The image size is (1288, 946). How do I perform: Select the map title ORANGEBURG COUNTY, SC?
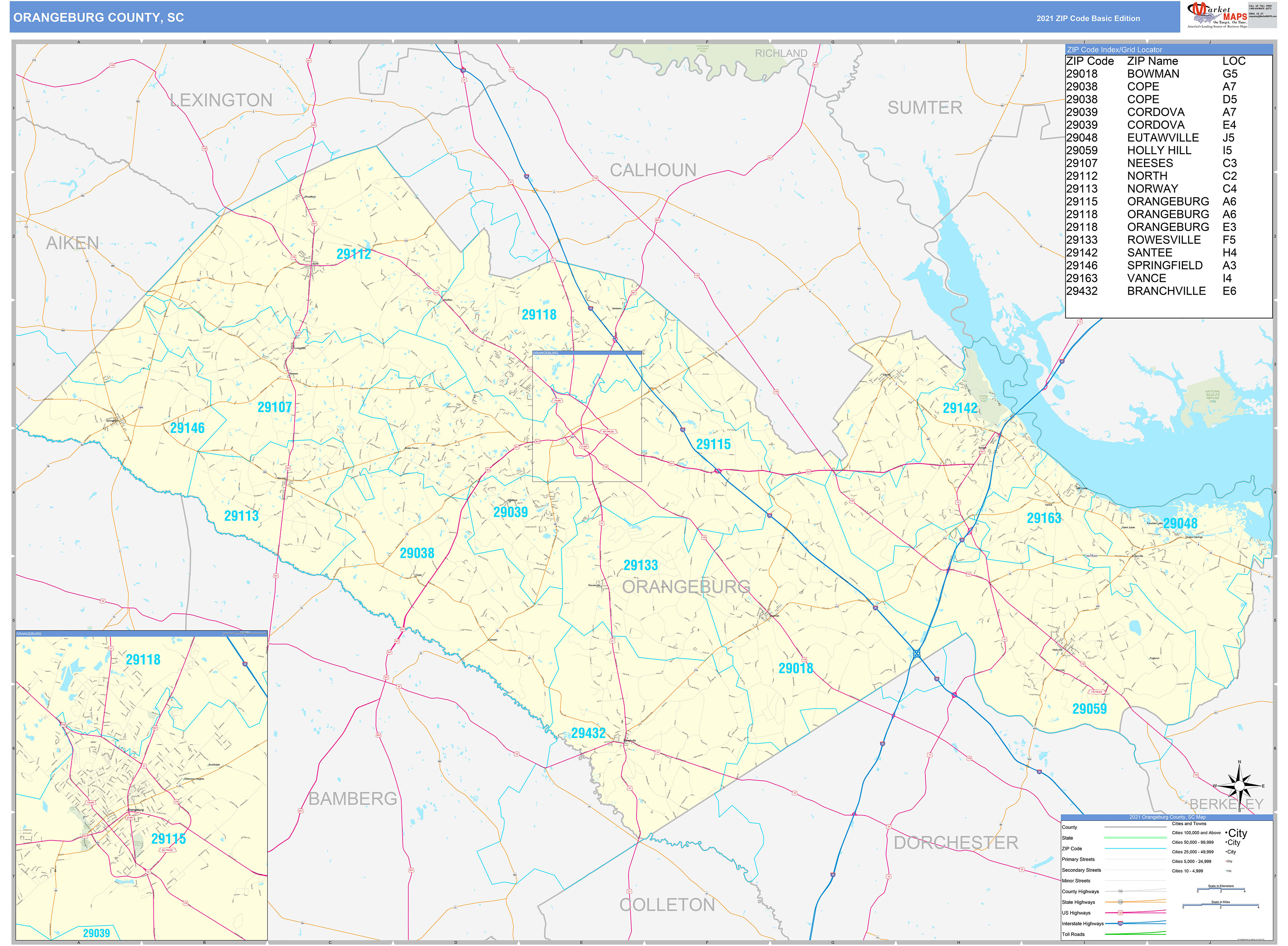(99, 18)
